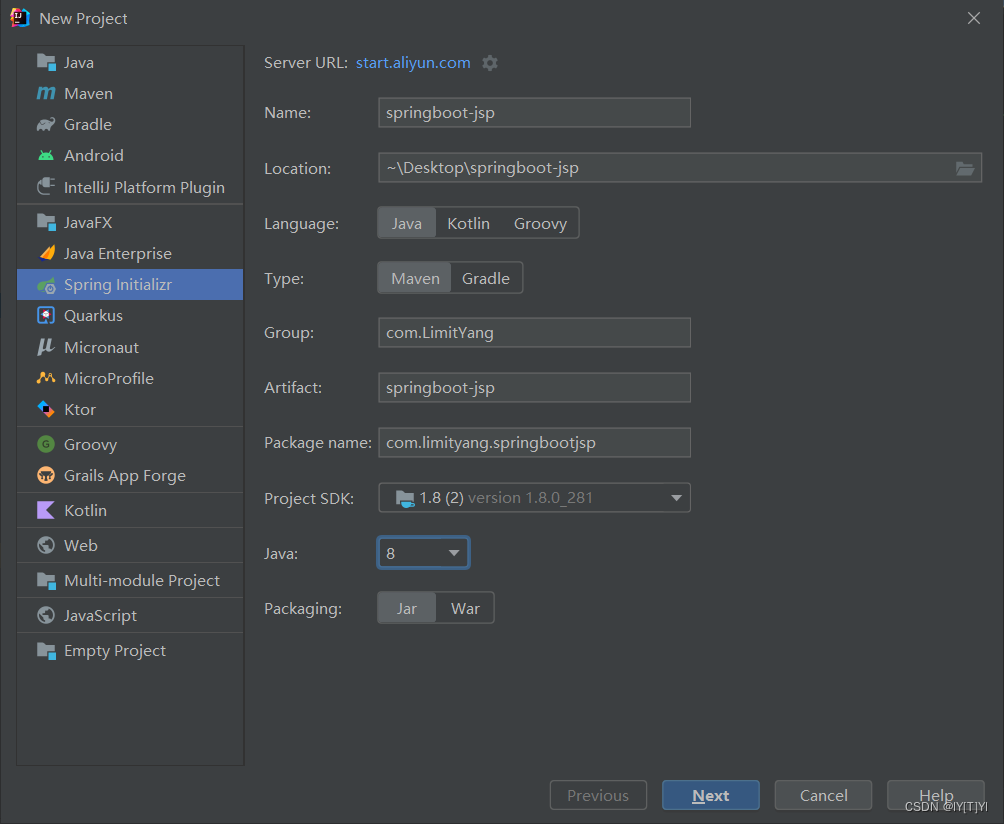
Task: Open the Project SDK dropdown
Action: coord(535,497)
